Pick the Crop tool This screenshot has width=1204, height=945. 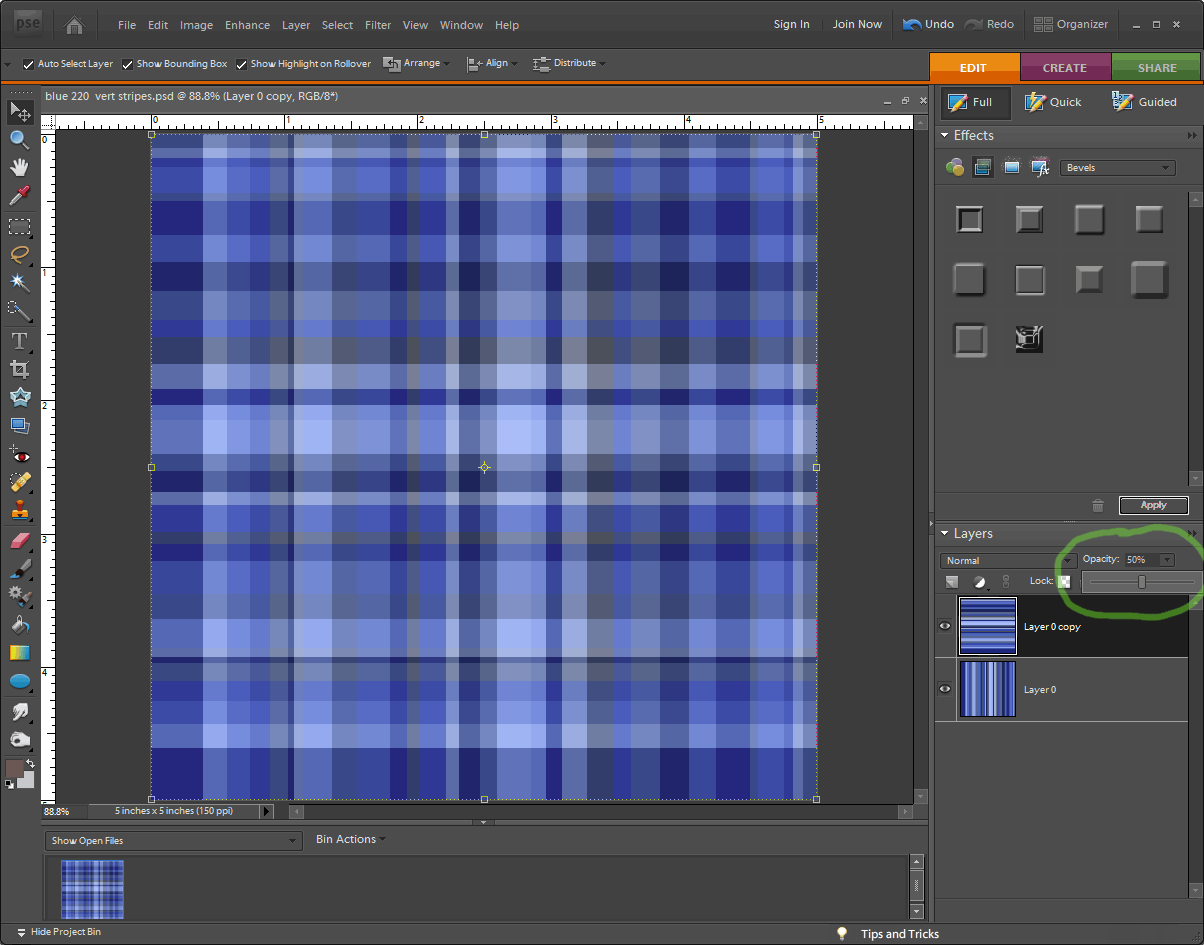point(19,369)
